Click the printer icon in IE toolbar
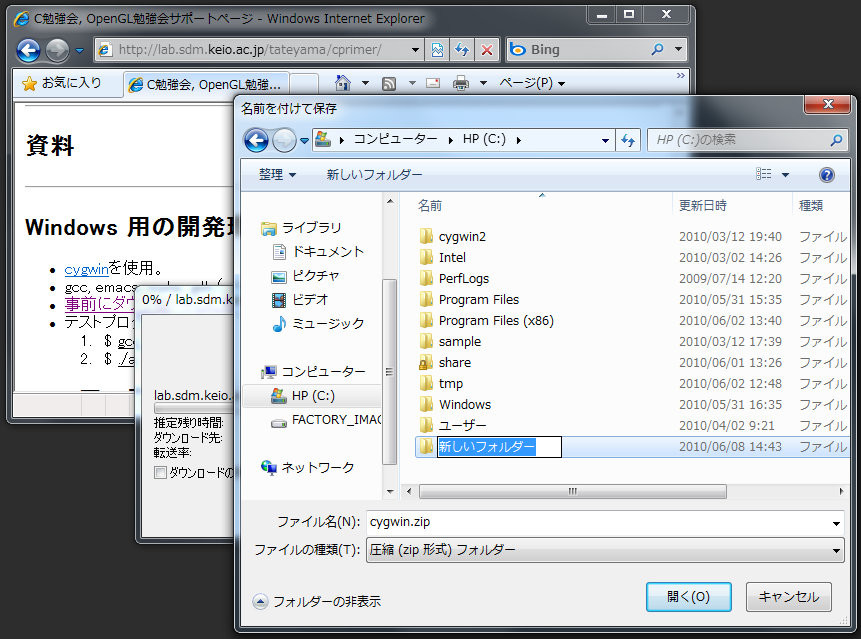The height and width of the screenshot is (639, 861). tap(461, 83)
